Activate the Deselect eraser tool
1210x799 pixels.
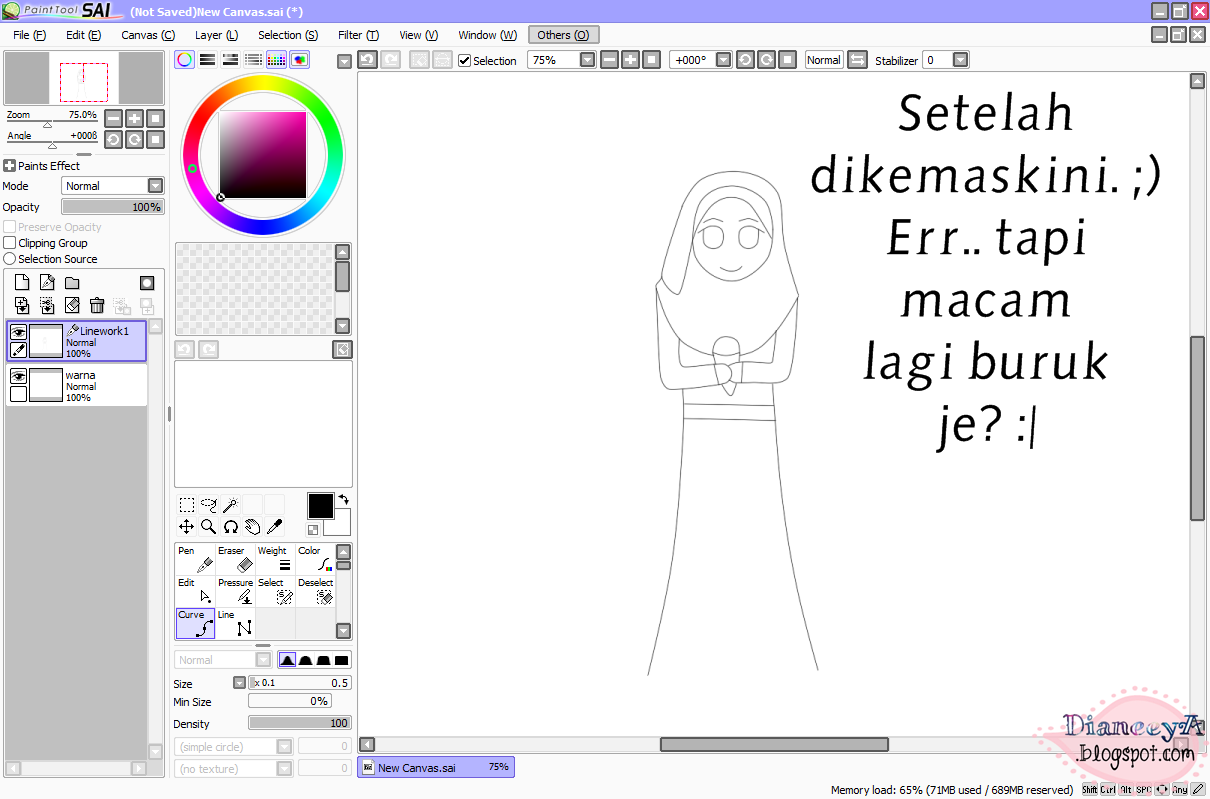(x=315, y=591)
